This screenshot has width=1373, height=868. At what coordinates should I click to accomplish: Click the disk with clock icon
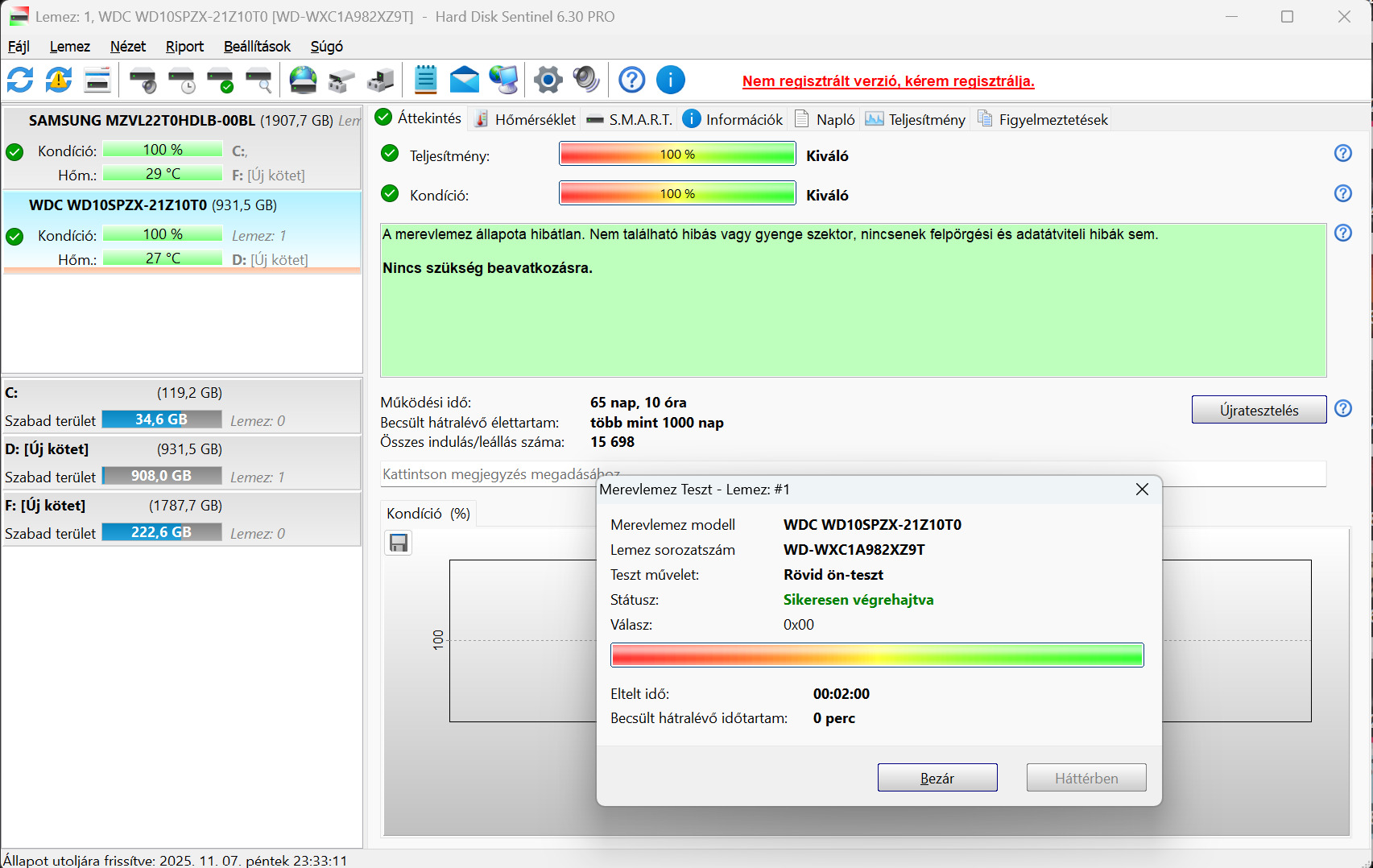[x=181, y=80]
